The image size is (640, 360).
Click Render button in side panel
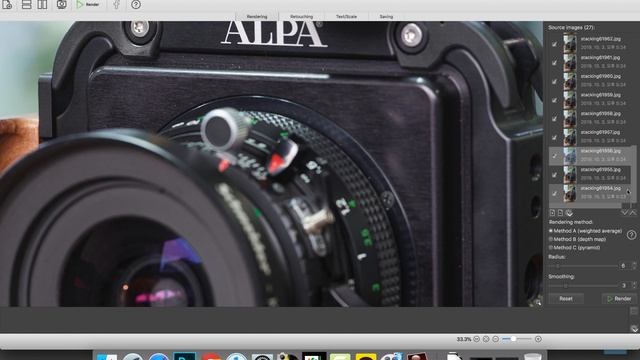(619, 299)
